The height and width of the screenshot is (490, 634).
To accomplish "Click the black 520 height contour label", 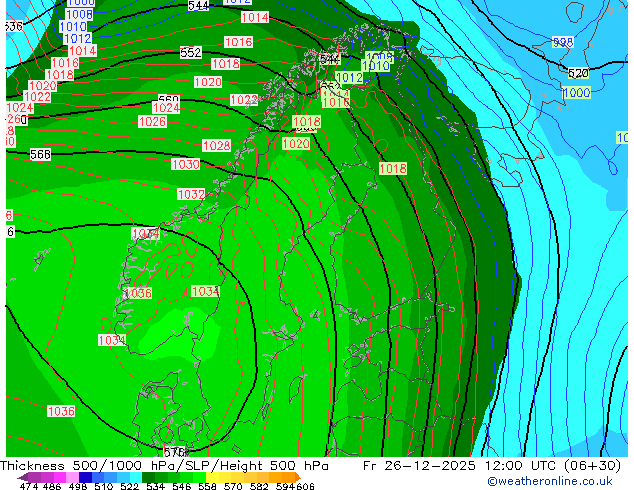I will pyautogui.click(x=578, y=73).
